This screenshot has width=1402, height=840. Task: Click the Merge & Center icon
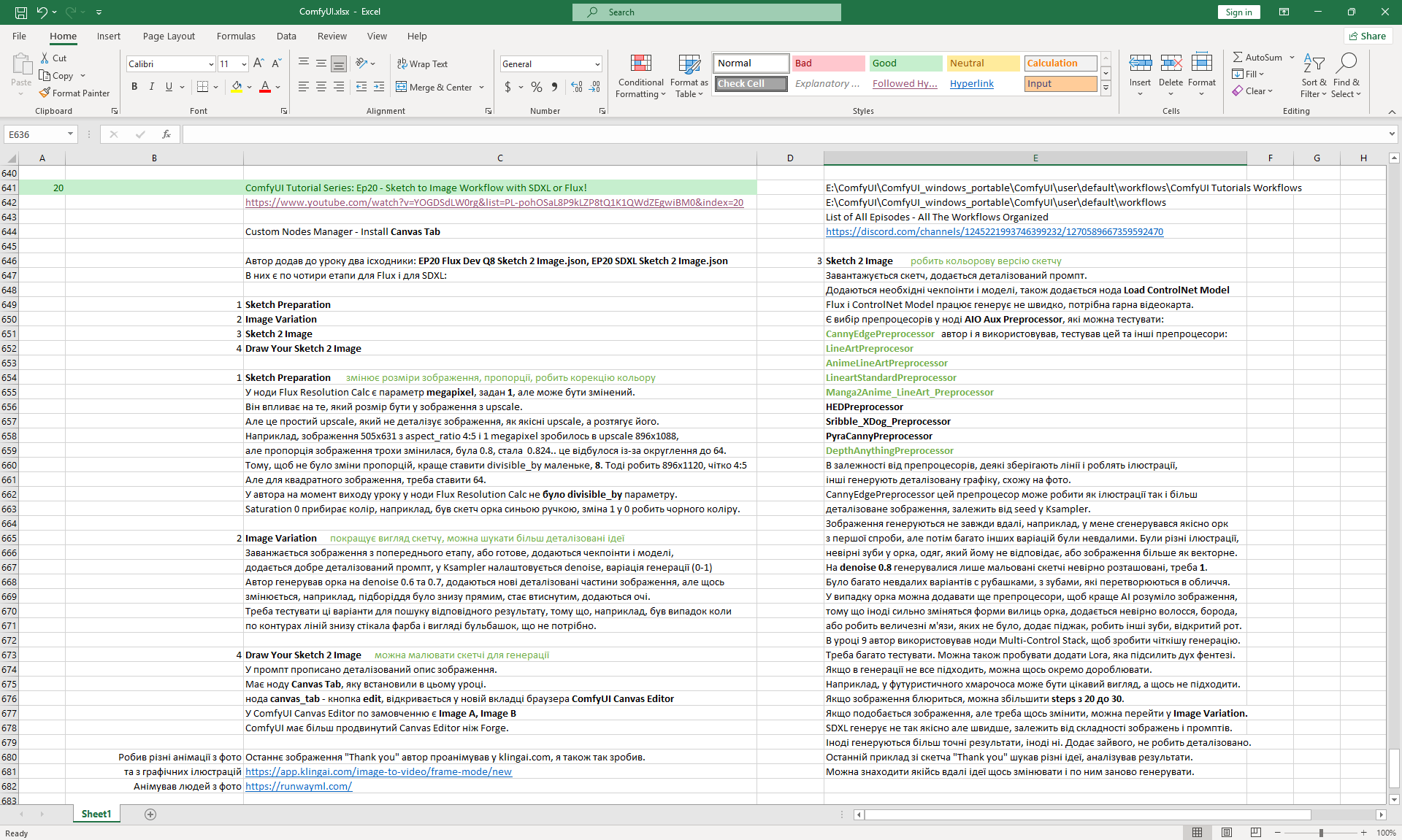coord(402,87)
